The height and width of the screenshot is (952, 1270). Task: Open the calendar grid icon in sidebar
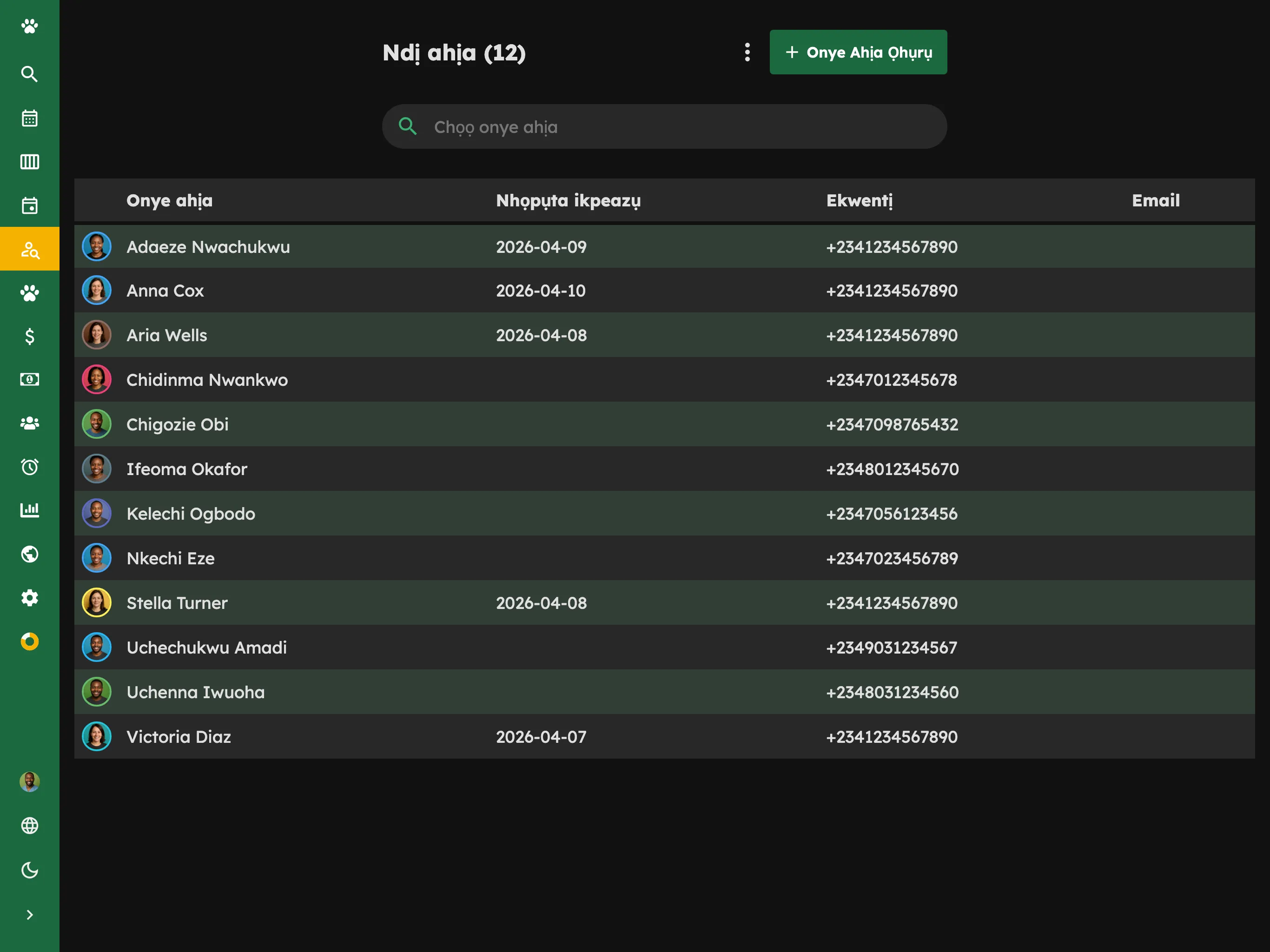pos(29,118)
